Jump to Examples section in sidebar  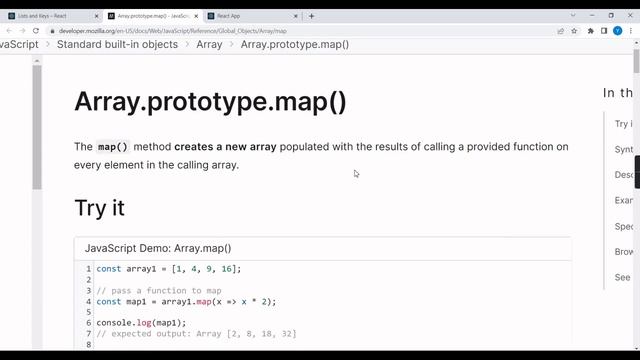[624, 200]
